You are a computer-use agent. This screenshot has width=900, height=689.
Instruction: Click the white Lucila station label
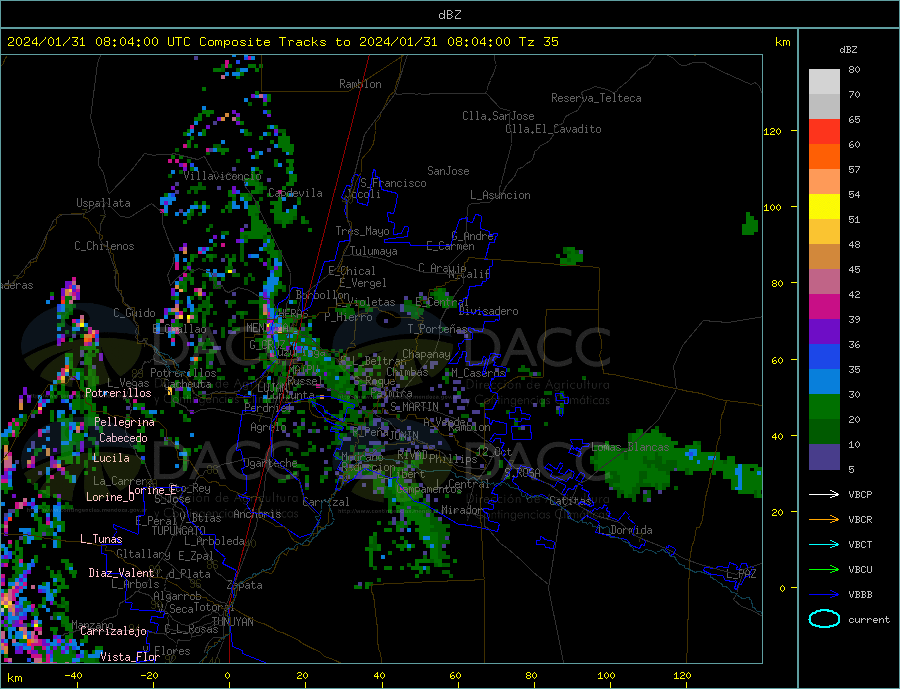(111, 458)
